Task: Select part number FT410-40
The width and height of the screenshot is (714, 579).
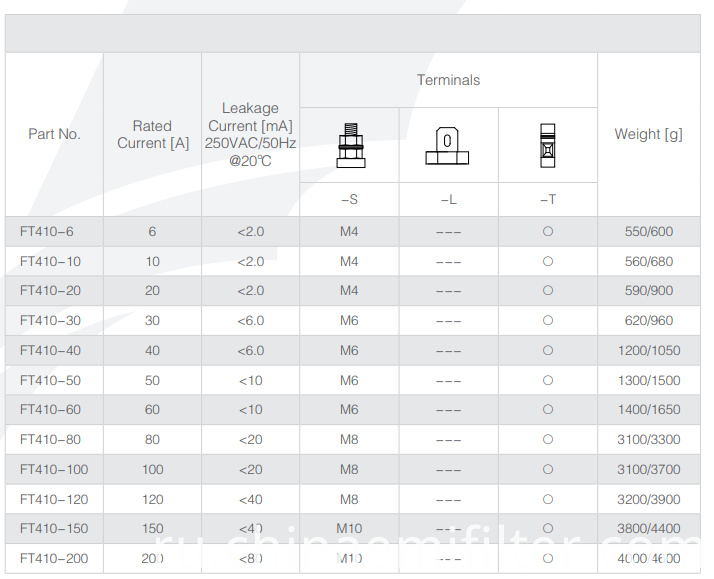Action: click(50, 350)
